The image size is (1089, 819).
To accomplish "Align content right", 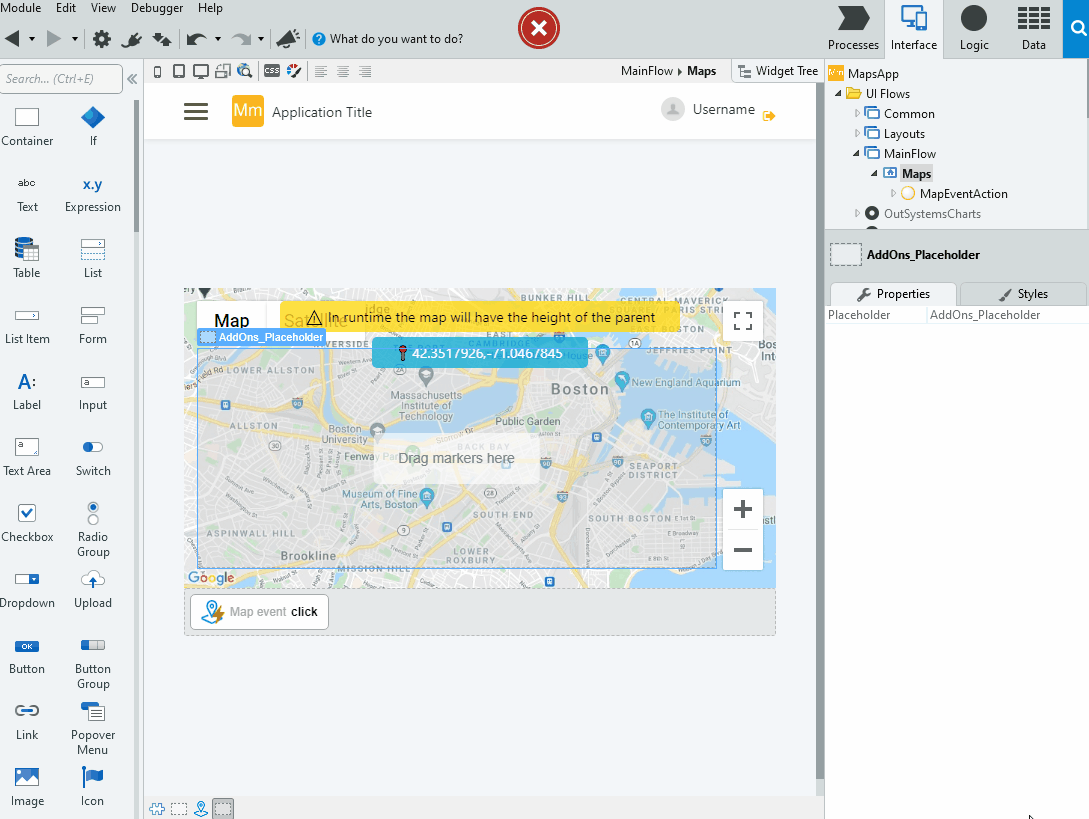I will click(x=365, y=72).
